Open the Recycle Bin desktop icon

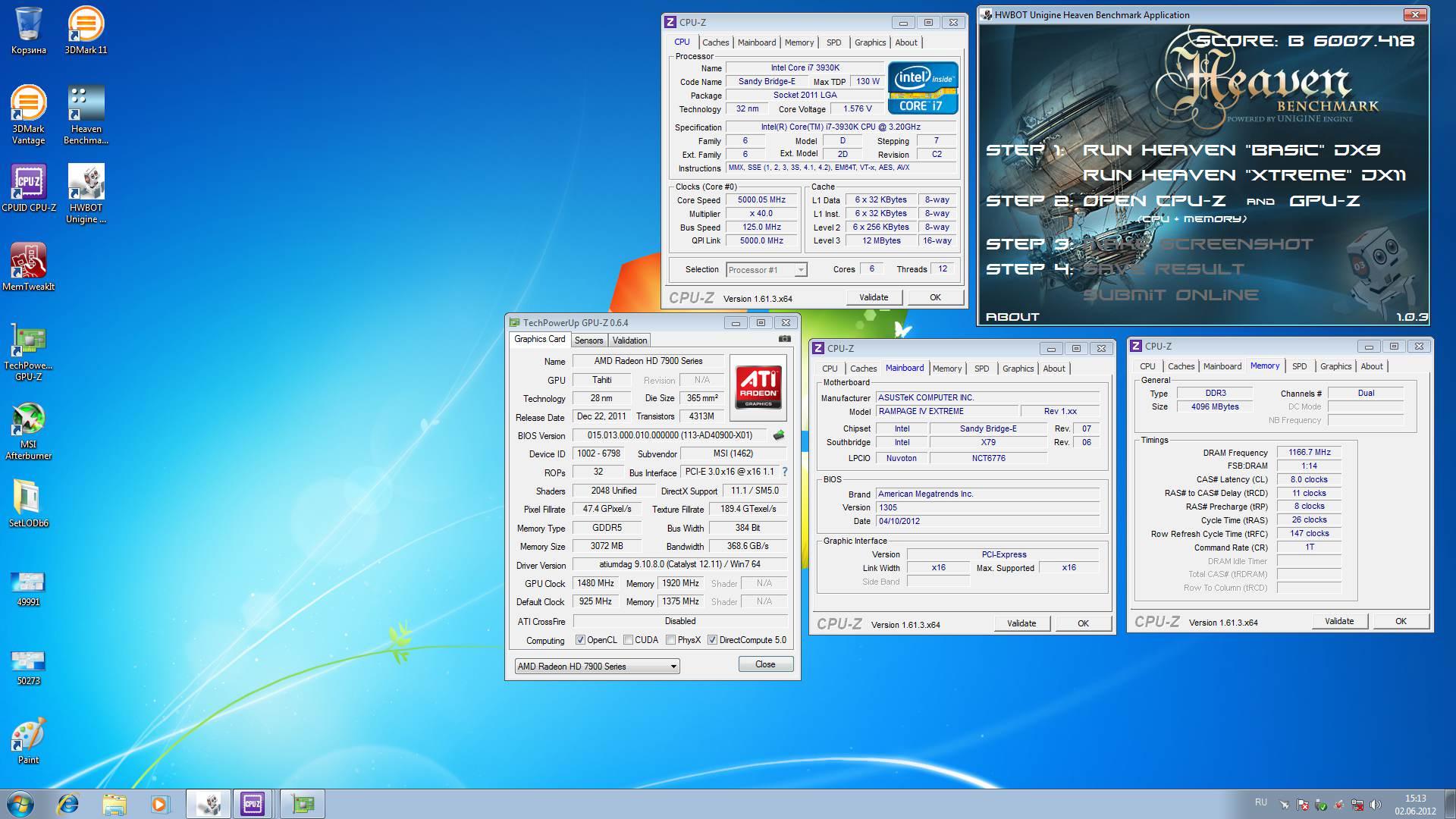click(x=28, y=30)
